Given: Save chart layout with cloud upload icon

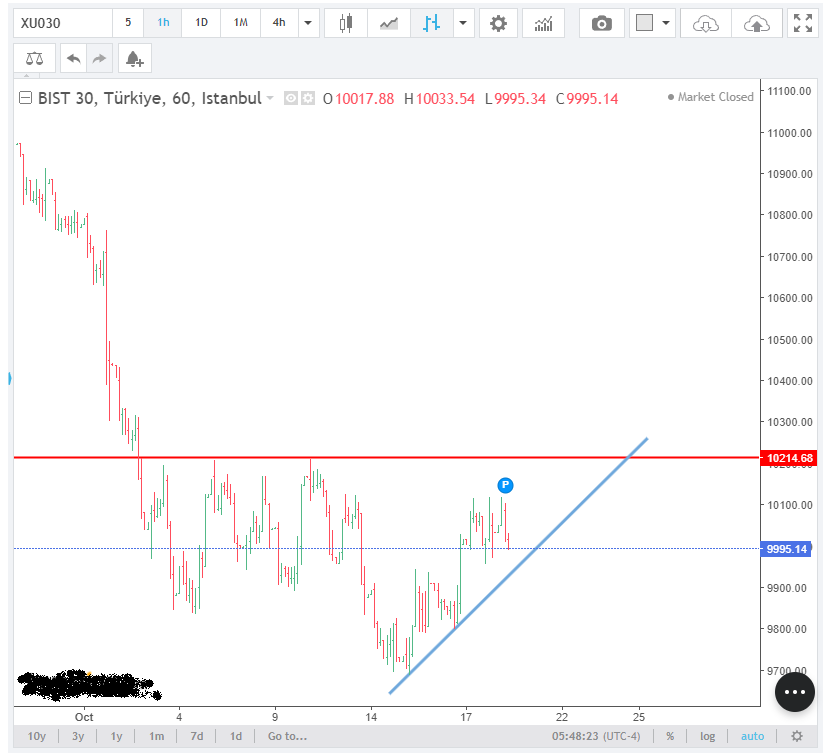Looking at the screenshot, I should pos(757,22).
